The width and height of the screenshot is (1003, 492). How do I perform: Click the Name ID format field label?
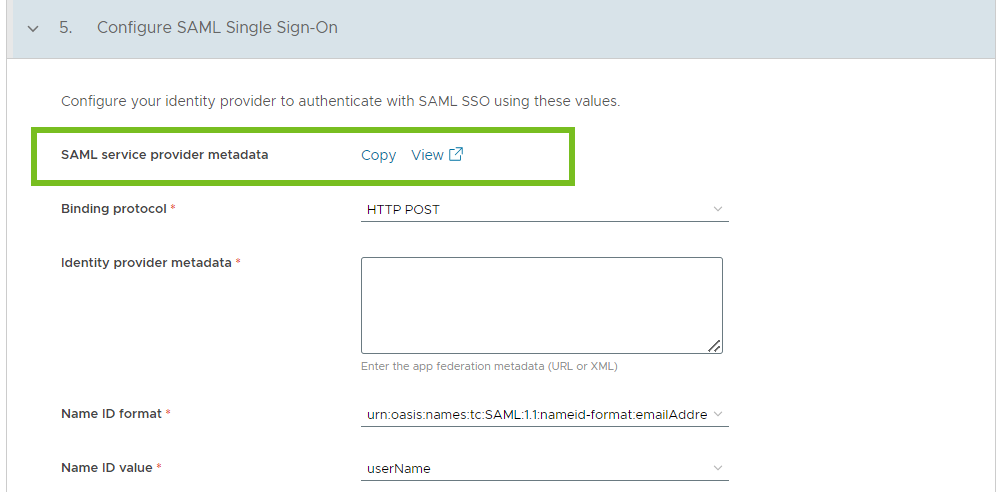pos(111,413)
